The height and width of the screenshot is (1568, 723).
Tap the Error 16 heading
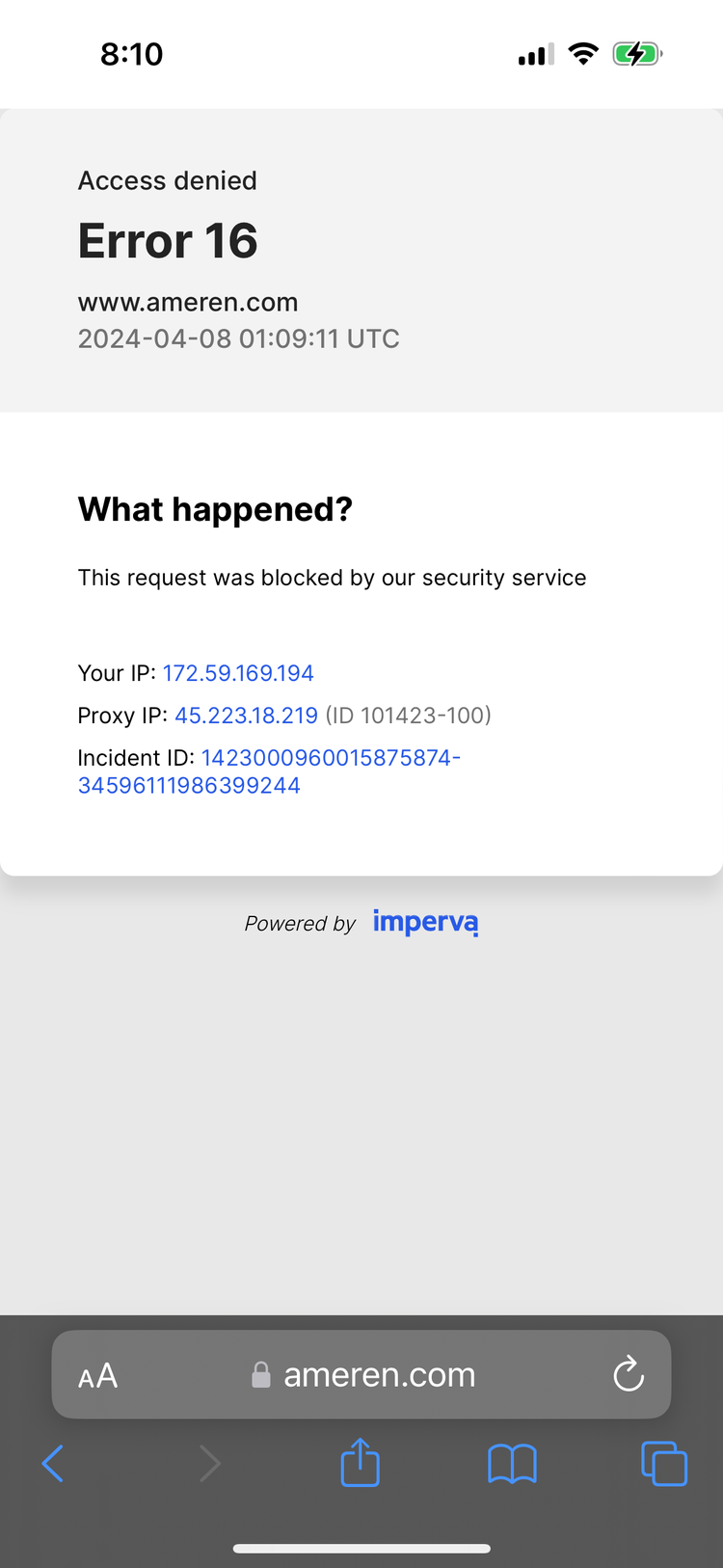(x=168, y=240)
